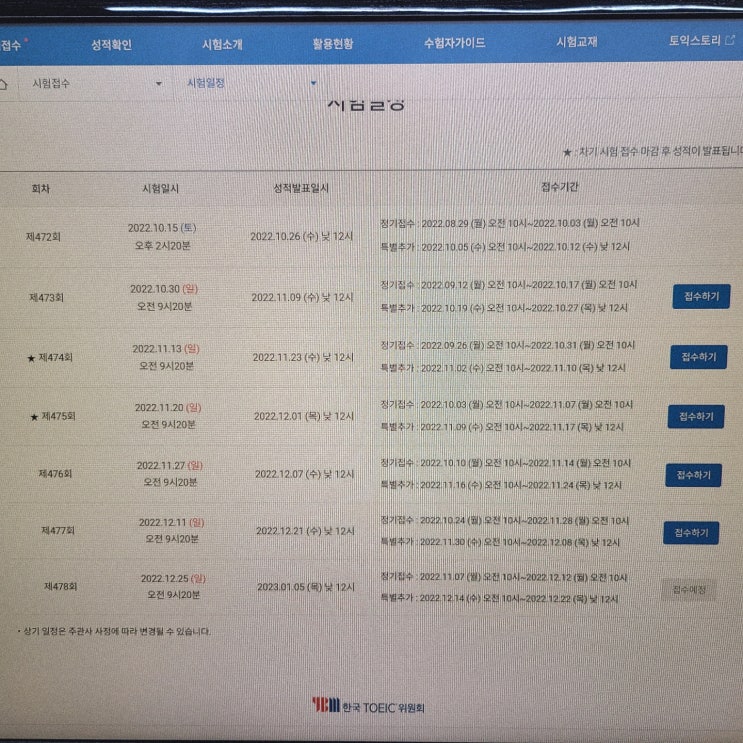The height and width of the screenshot is (743, 743).
Task: Click 특별추가 period starting 2022.12.14
Action: (499, 599)
